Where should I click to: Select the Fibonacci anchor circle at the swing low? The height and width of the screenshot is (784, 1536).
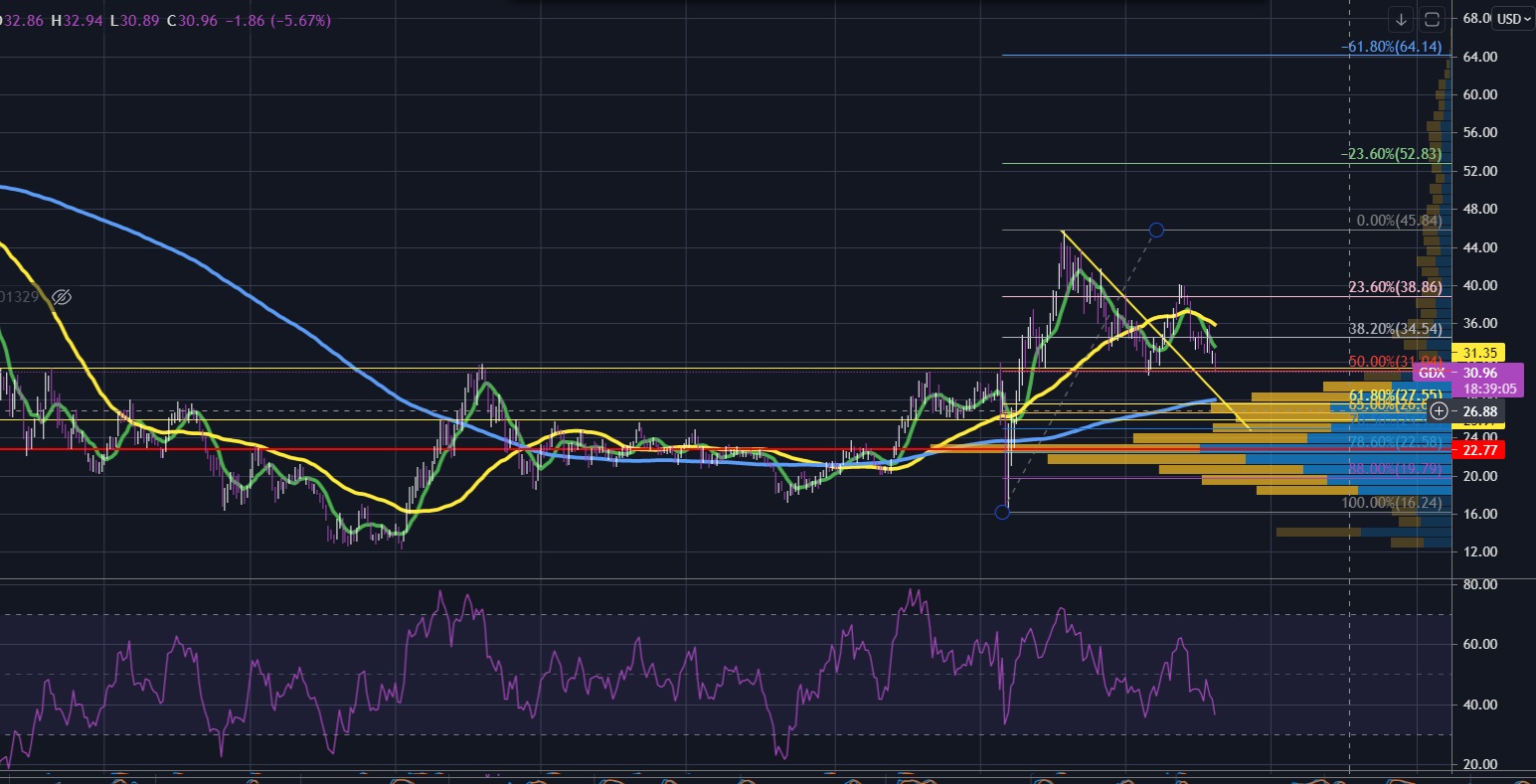(x=1002, y=512)
